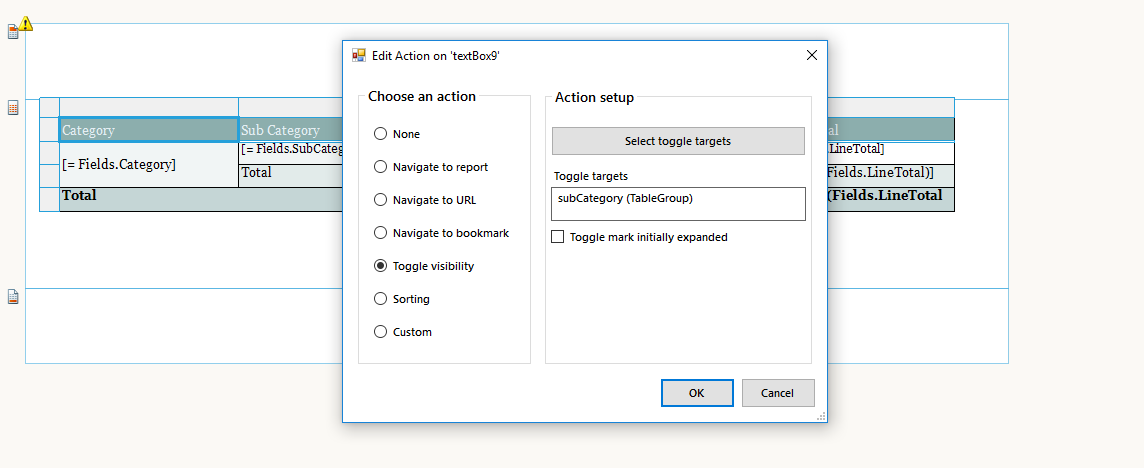The height and width of the screenshot is (468, 1144).
Task: Select Toggle visibility radio button
Action: click(x=380, y=266)
